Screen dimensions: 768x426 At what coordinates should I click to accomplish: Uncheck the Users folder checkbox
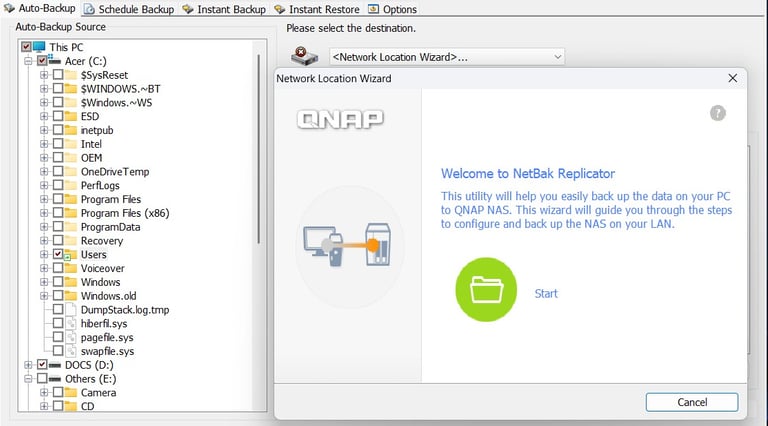click(58, 254)
